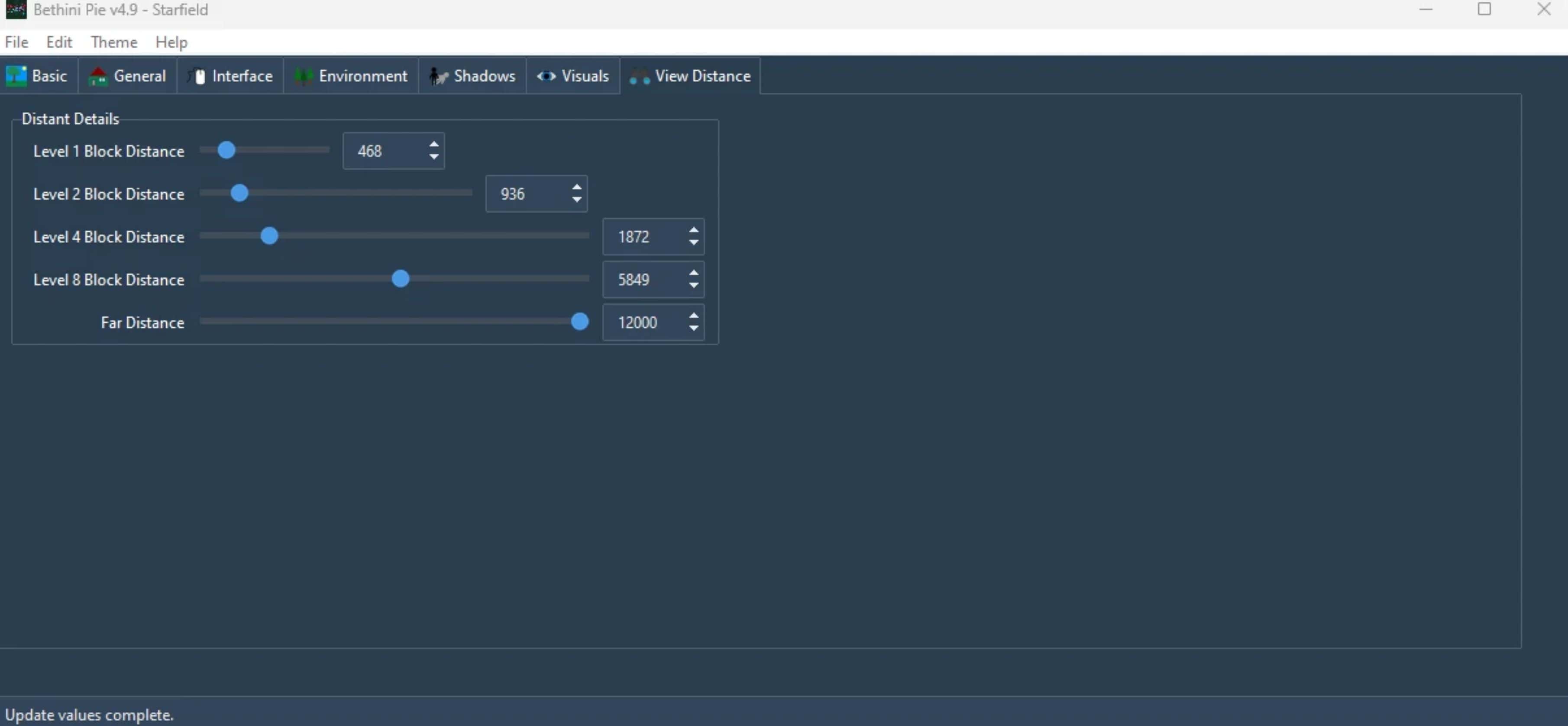Viewport: 1568px width, 726px height.
Task: Click the Environment tab tree icon
Action: [303, 76]
